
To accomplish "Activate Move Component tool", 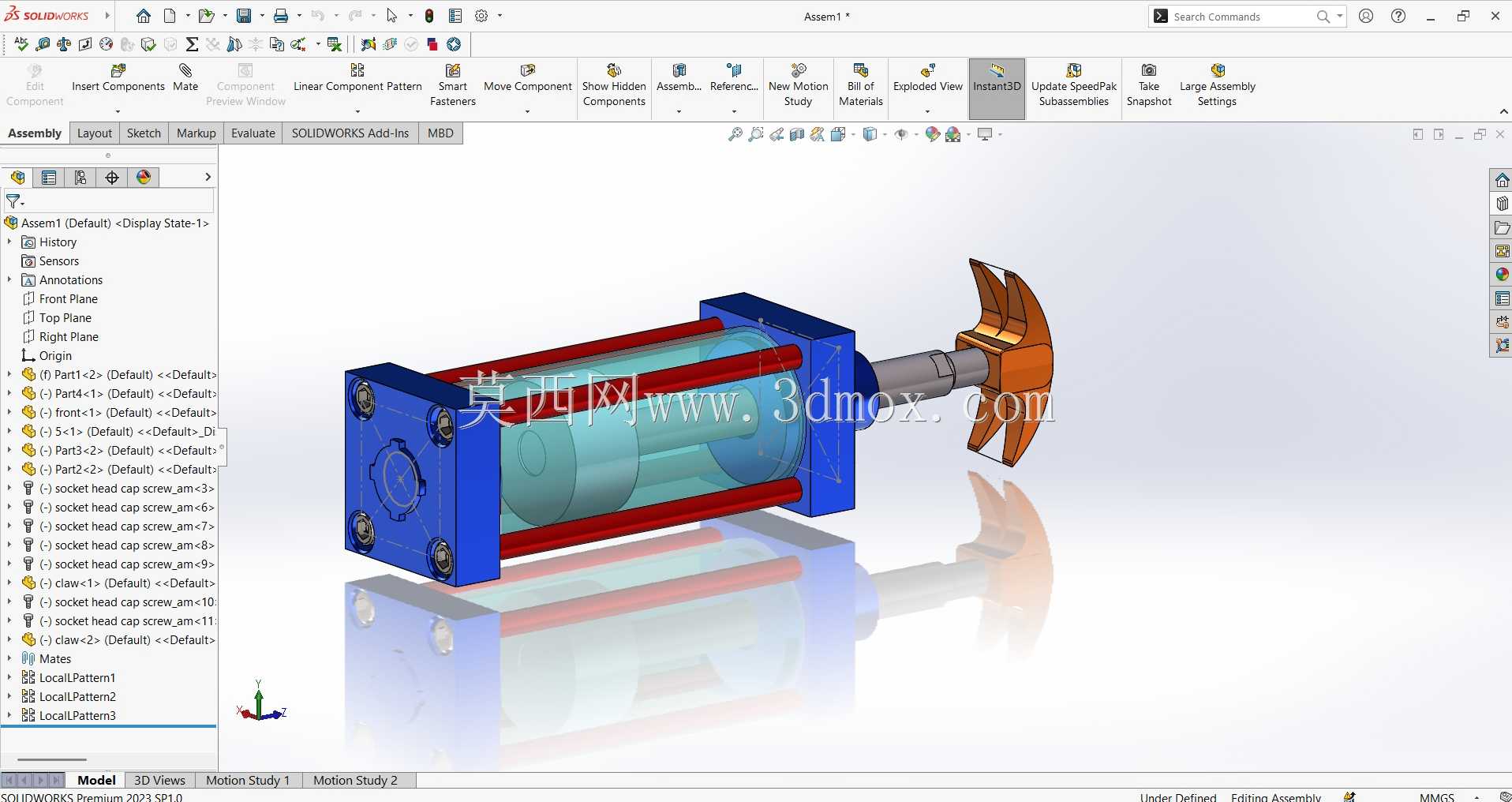I will click(x=527, y=78).
